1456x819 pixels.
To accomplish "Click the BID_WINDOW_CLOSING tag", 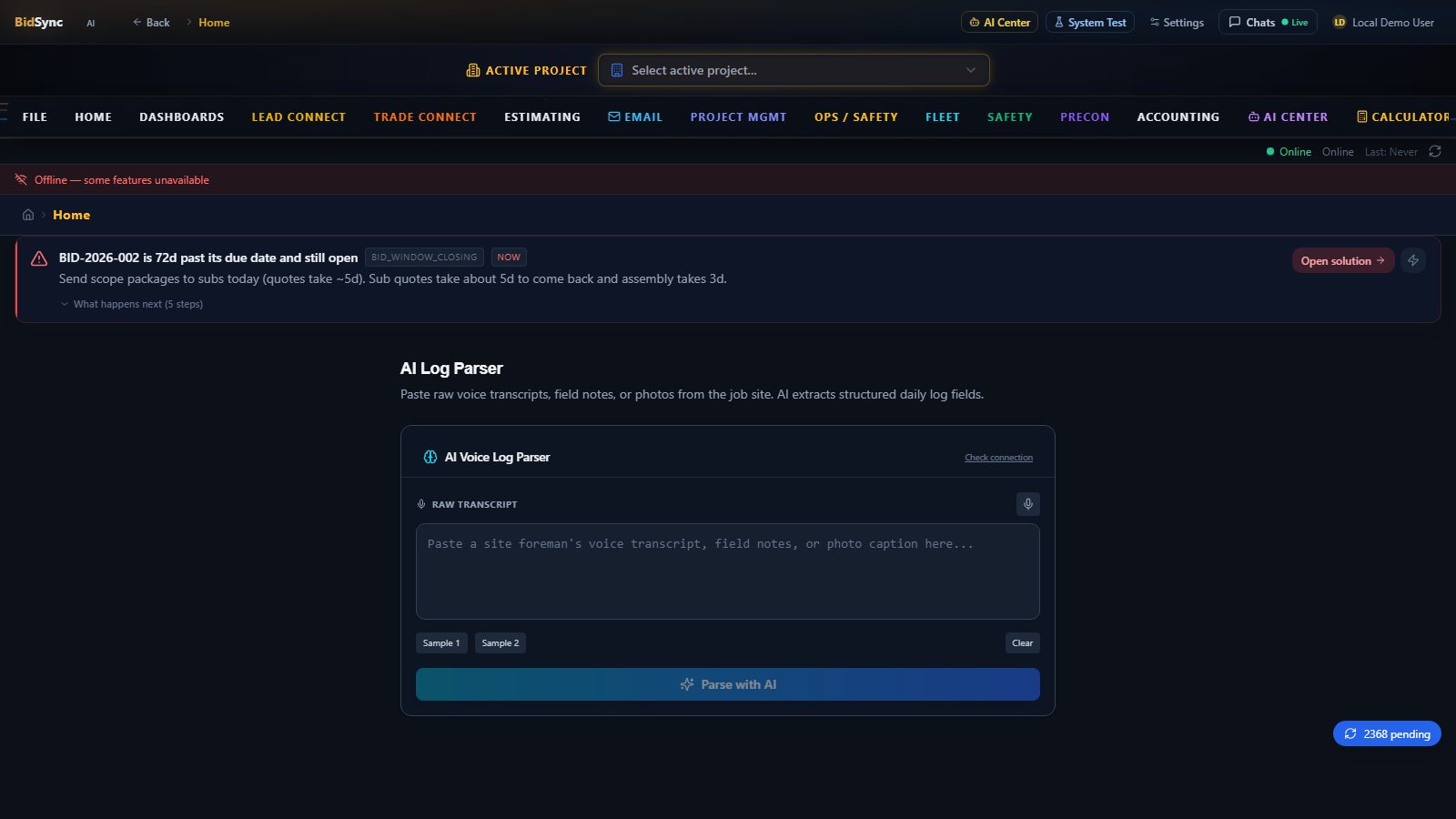I will (x=424, y=258).
